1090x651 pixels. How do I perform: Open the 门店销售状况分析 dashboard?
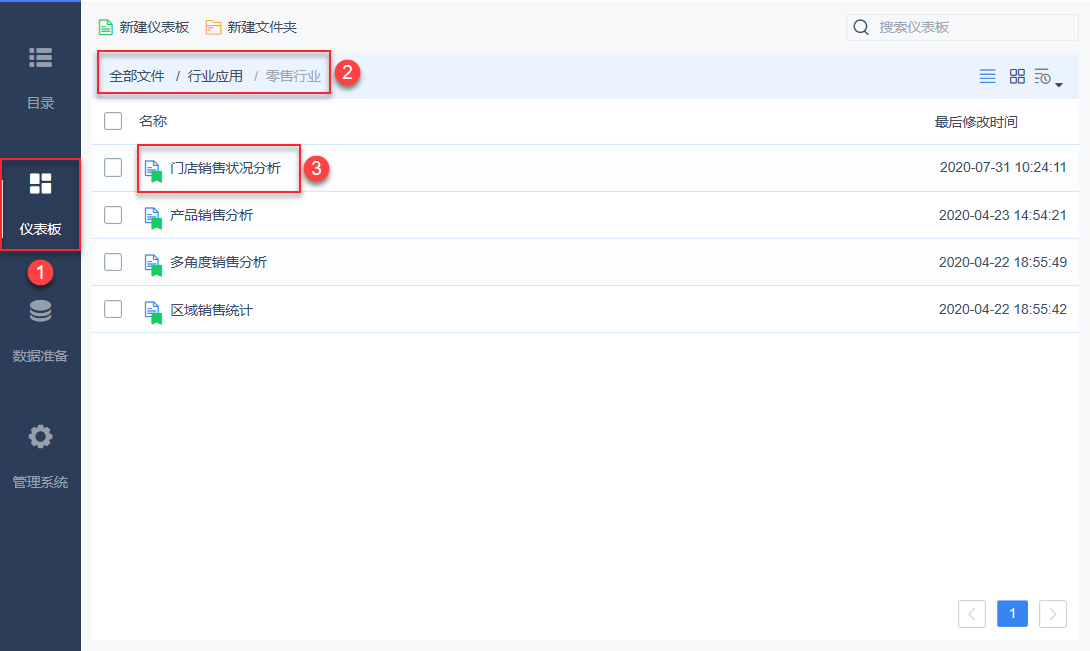(x=225, y=168)
